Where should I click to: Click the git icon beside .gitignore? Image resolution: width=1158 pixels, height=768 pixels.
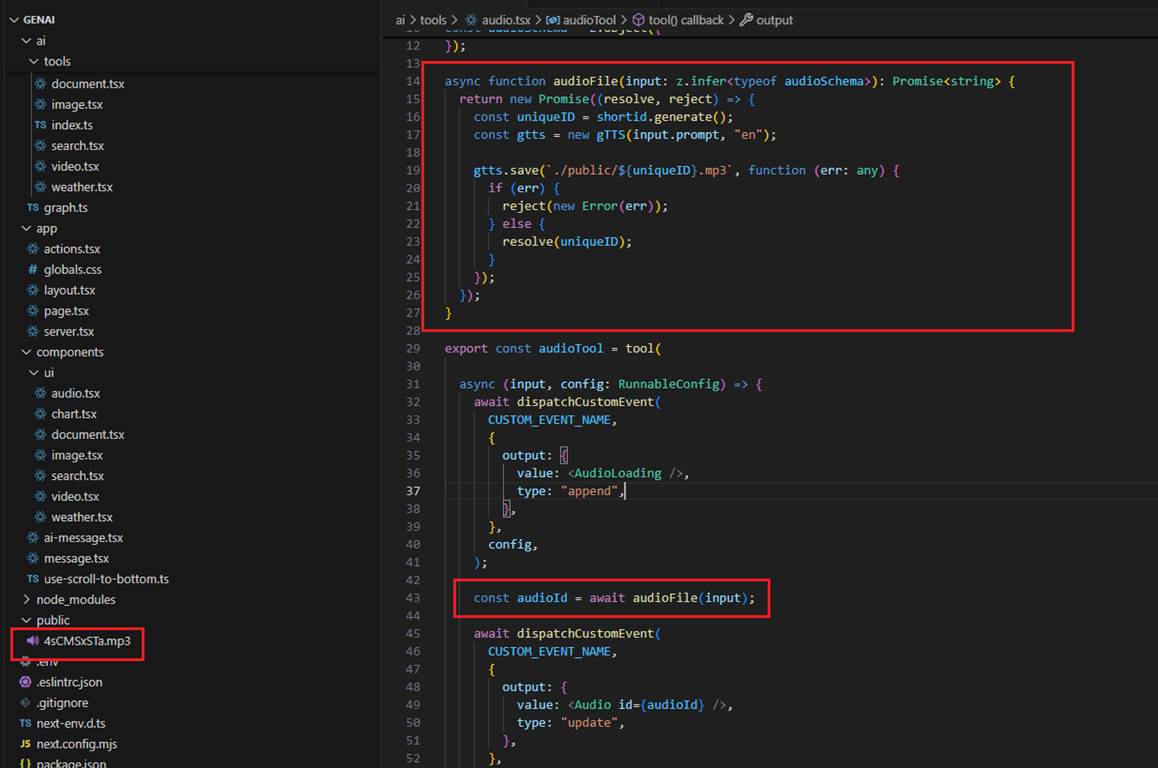tap(26, 702)
